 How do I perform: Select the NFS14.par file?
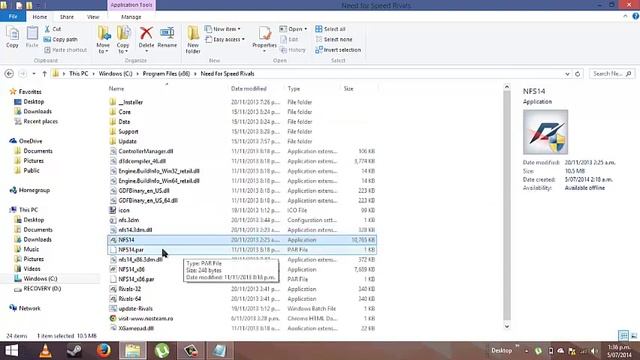pyautogui.click(x=242, y=249)
